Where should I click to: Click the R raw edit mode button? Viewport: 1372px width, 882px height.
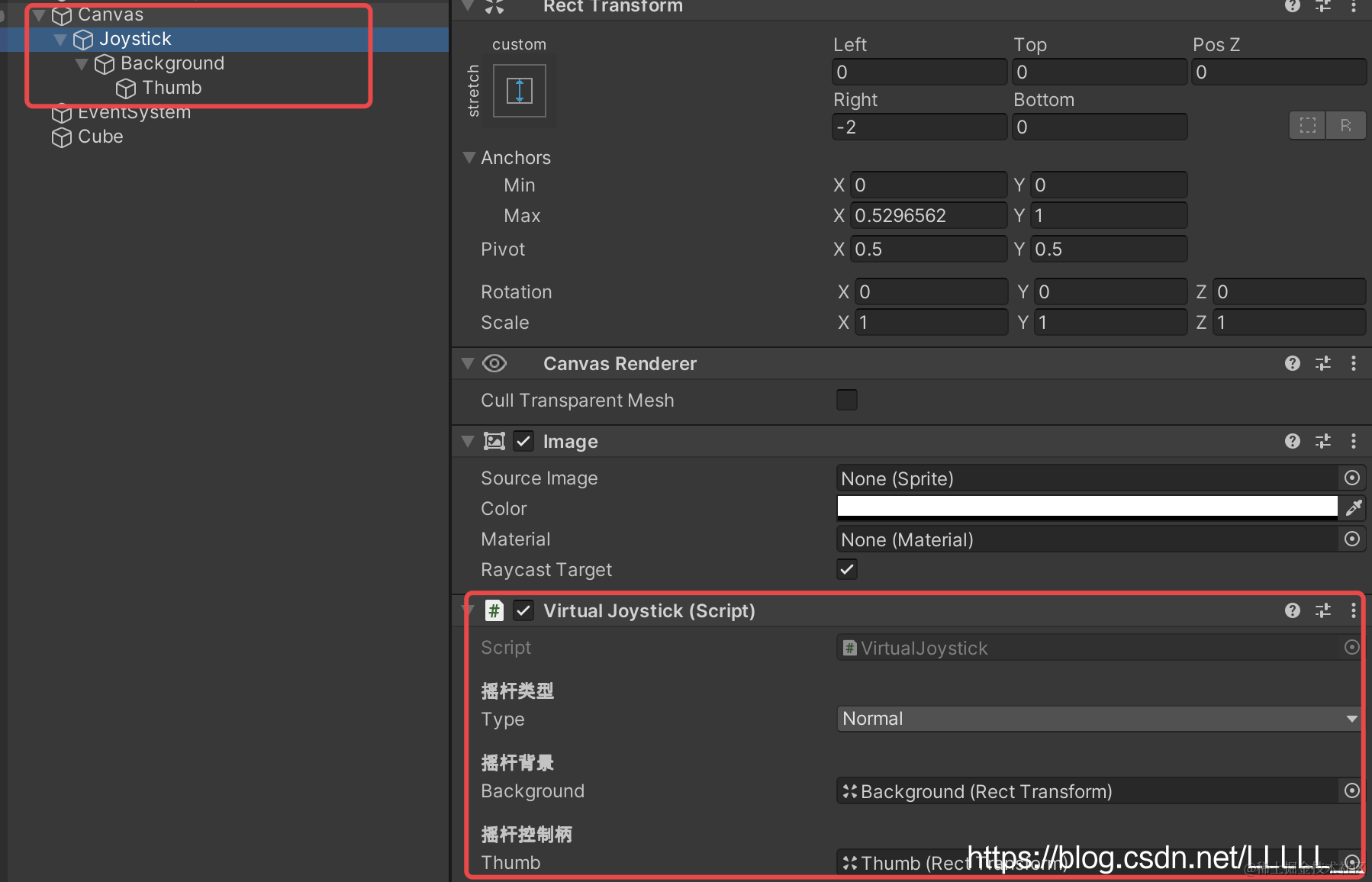click(1346, 125)
